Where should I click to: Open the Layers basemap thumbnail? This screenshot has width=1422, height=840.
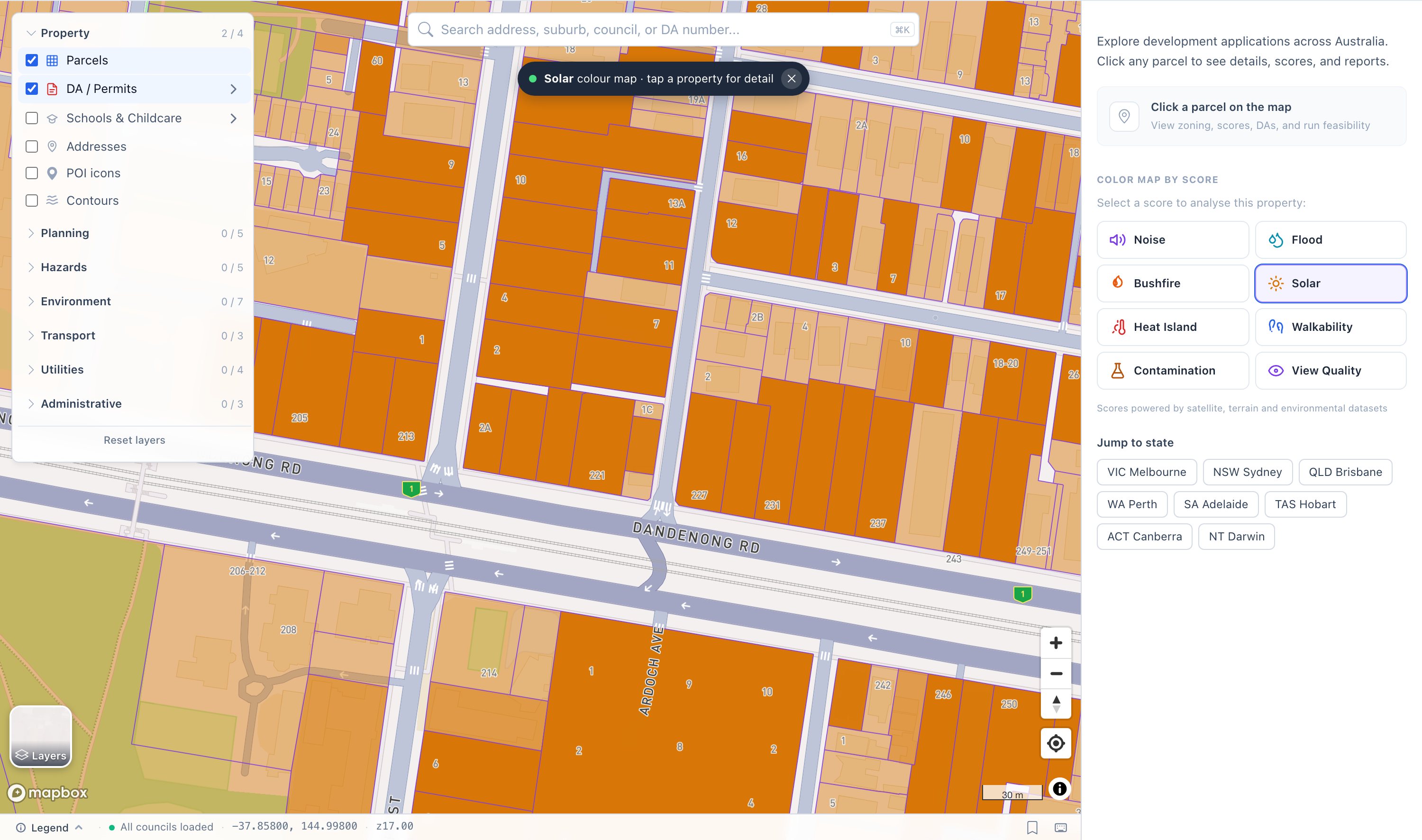pos(41,736)
